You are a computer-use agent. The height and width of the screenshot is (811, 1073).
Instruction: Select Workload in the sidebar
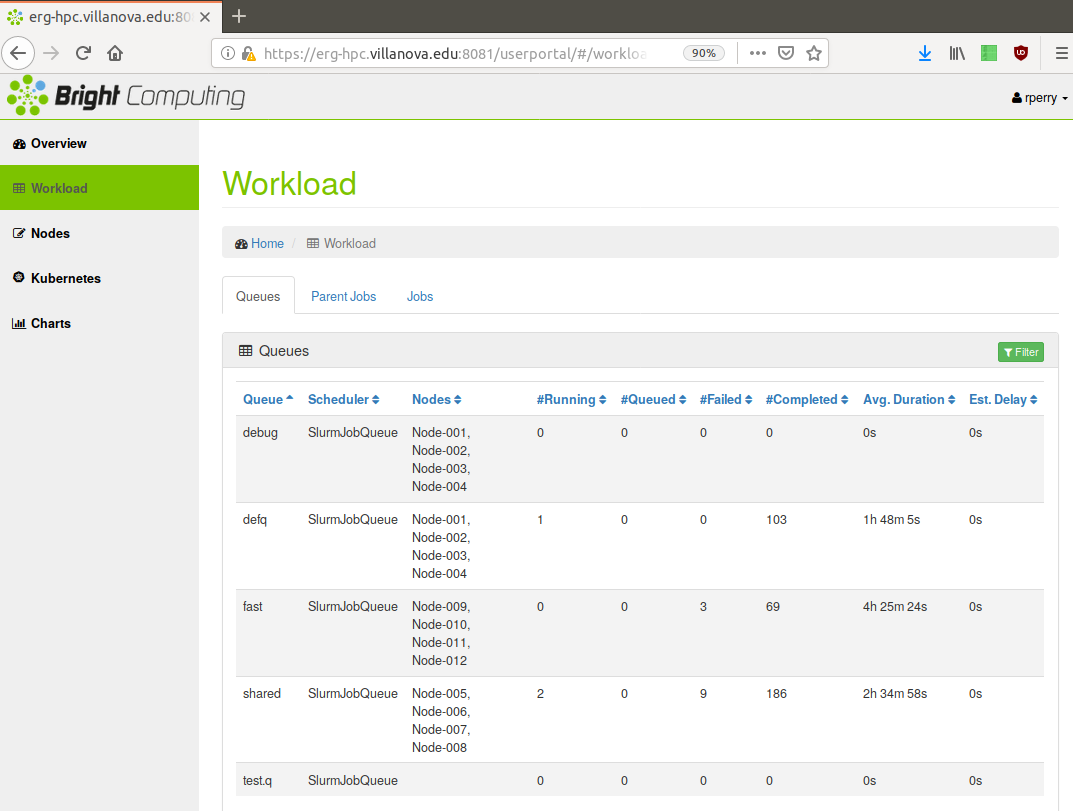pyautogui.click(x=99, y=188)
